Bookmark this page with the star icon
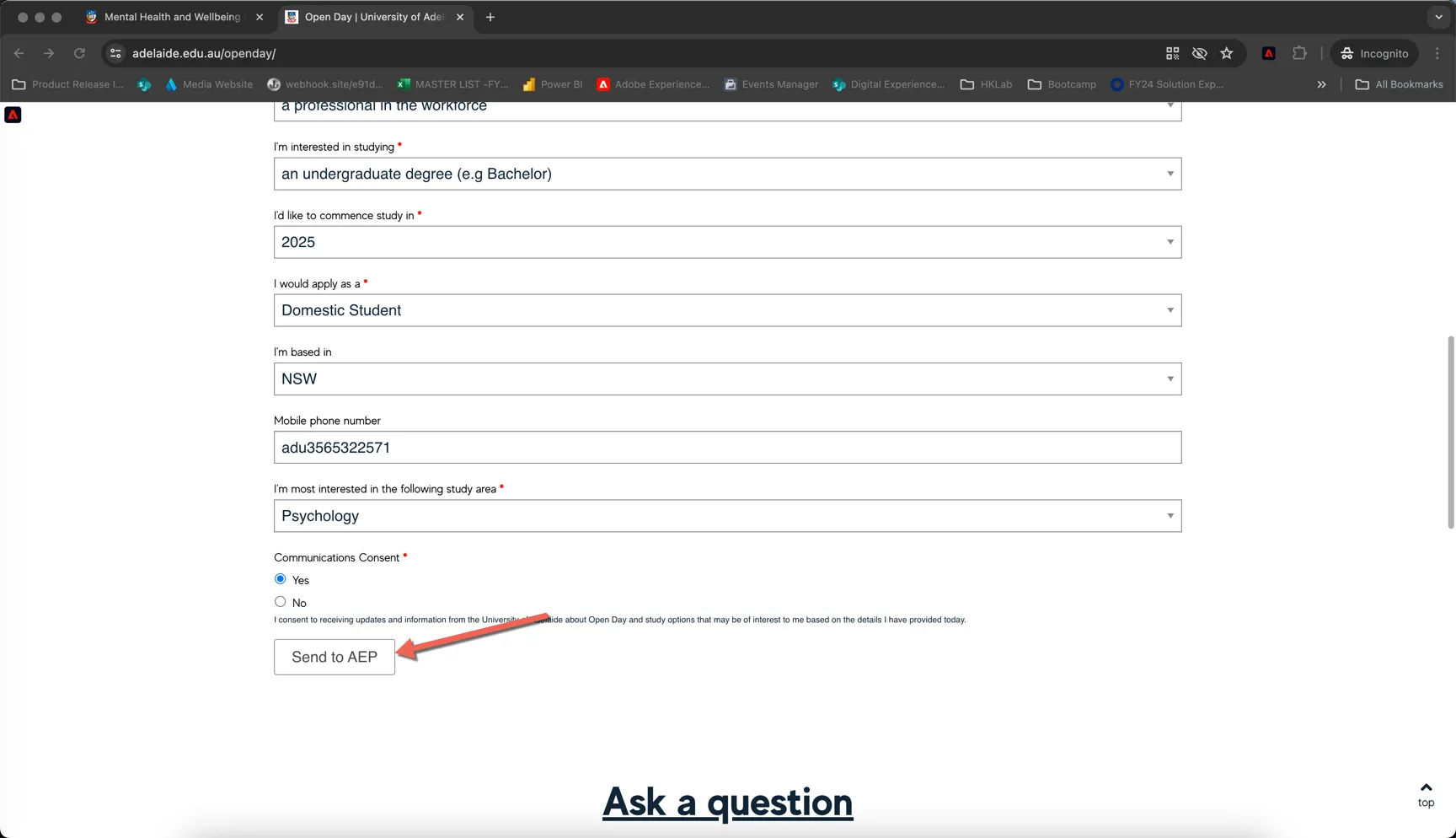 1227,53
